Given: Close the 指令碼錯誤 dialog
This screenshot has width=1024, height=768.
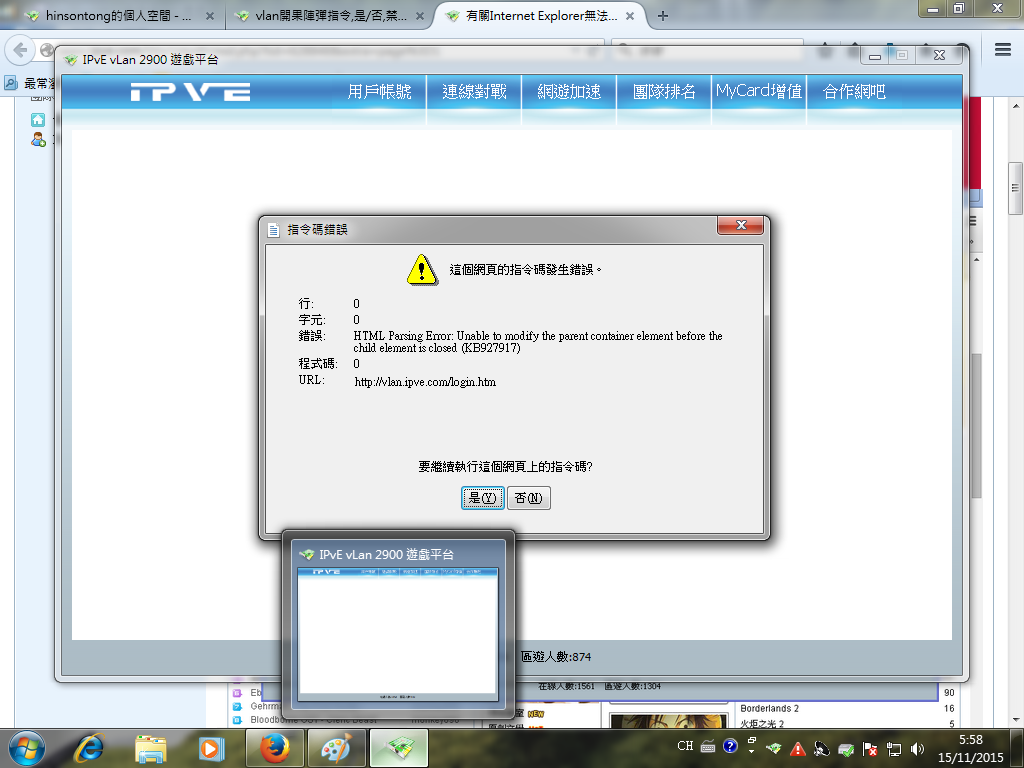Looking at the screenshot, I should pos(741,225).
